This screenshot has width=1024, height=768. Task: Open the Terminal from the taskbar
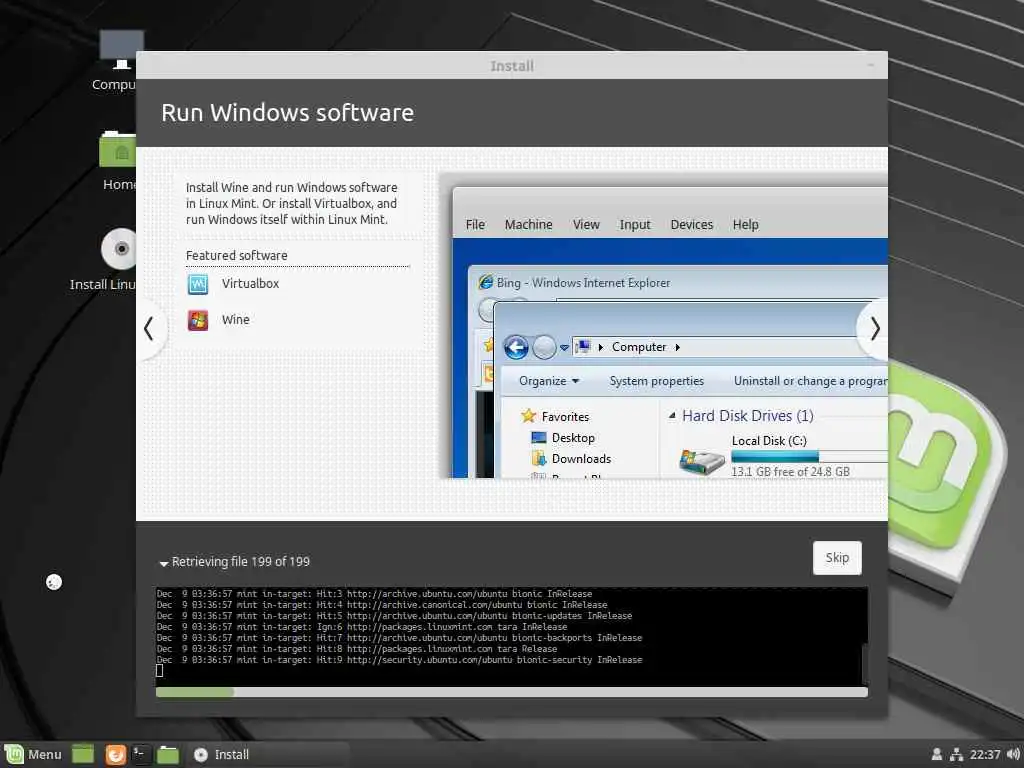coord(141,754)
